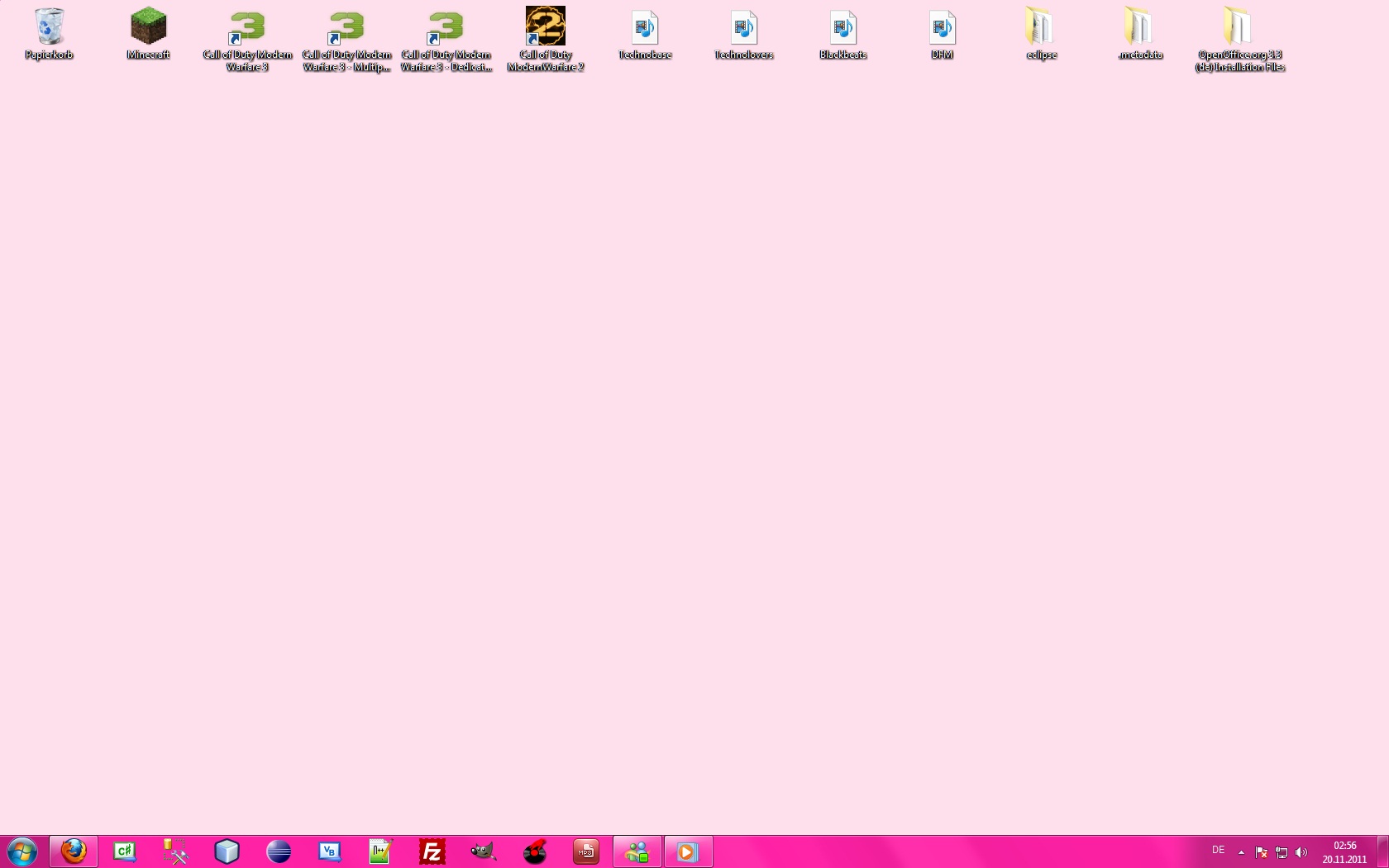Screen dimensions: 1389x868
Task: Open the volume speaker control
Action: [1301, 851]
